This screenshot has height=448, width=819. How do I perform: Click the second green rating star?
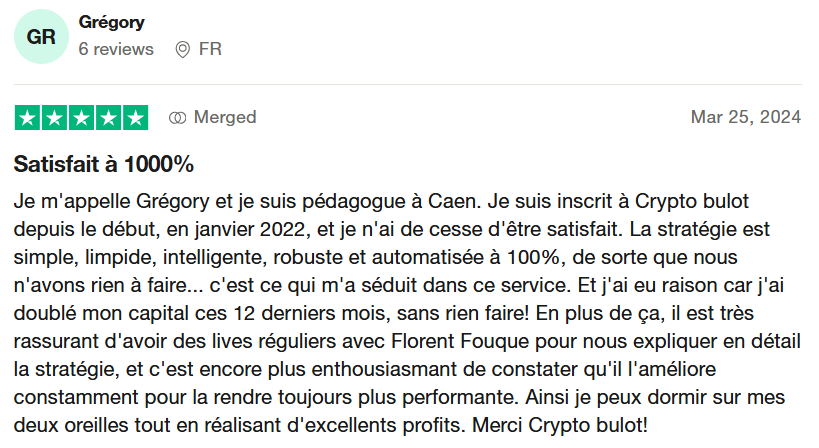[54, 117]
